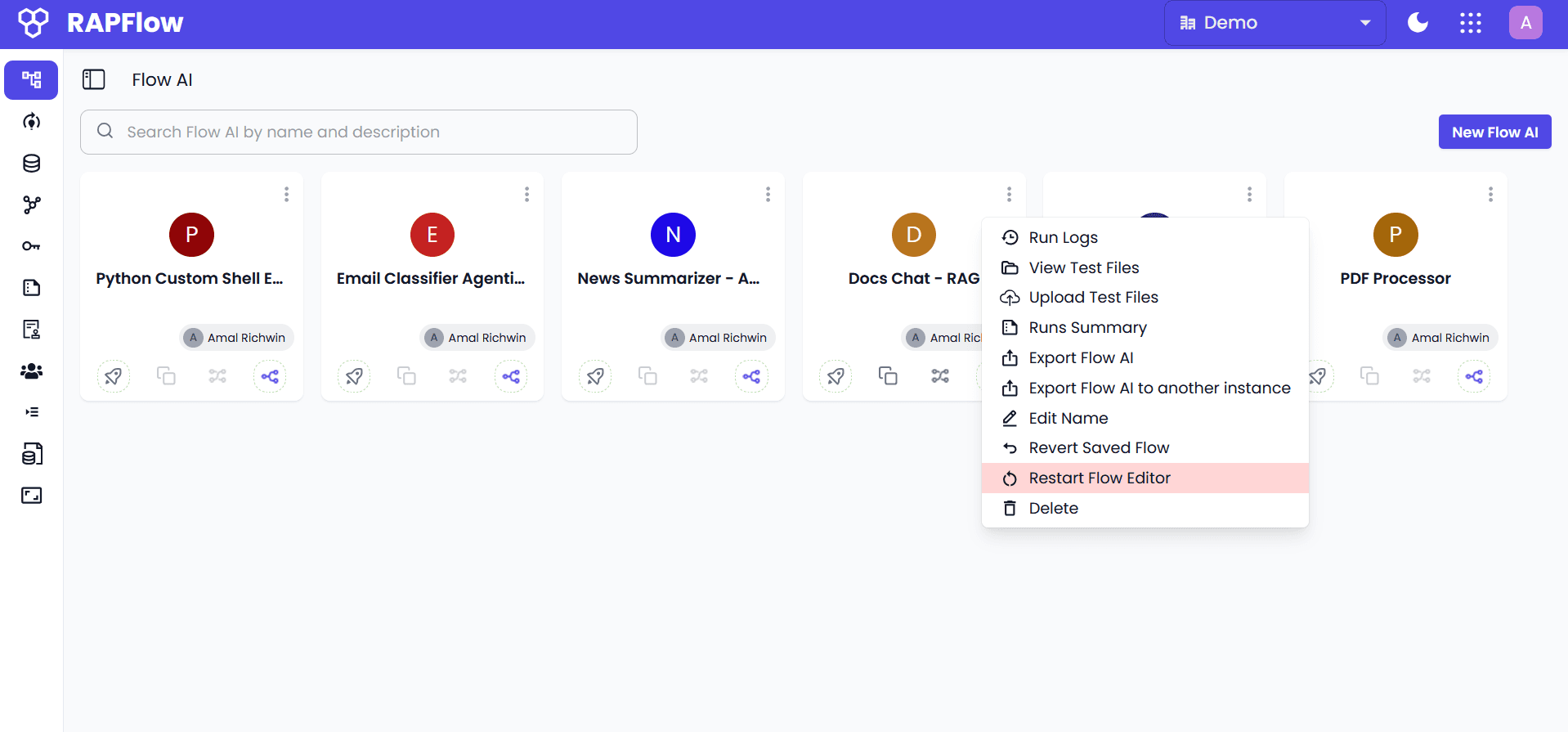Viewport: 1568px width, 732px height.
Task: Click copy icon on News Summarizer card
Action: (647, 375)
